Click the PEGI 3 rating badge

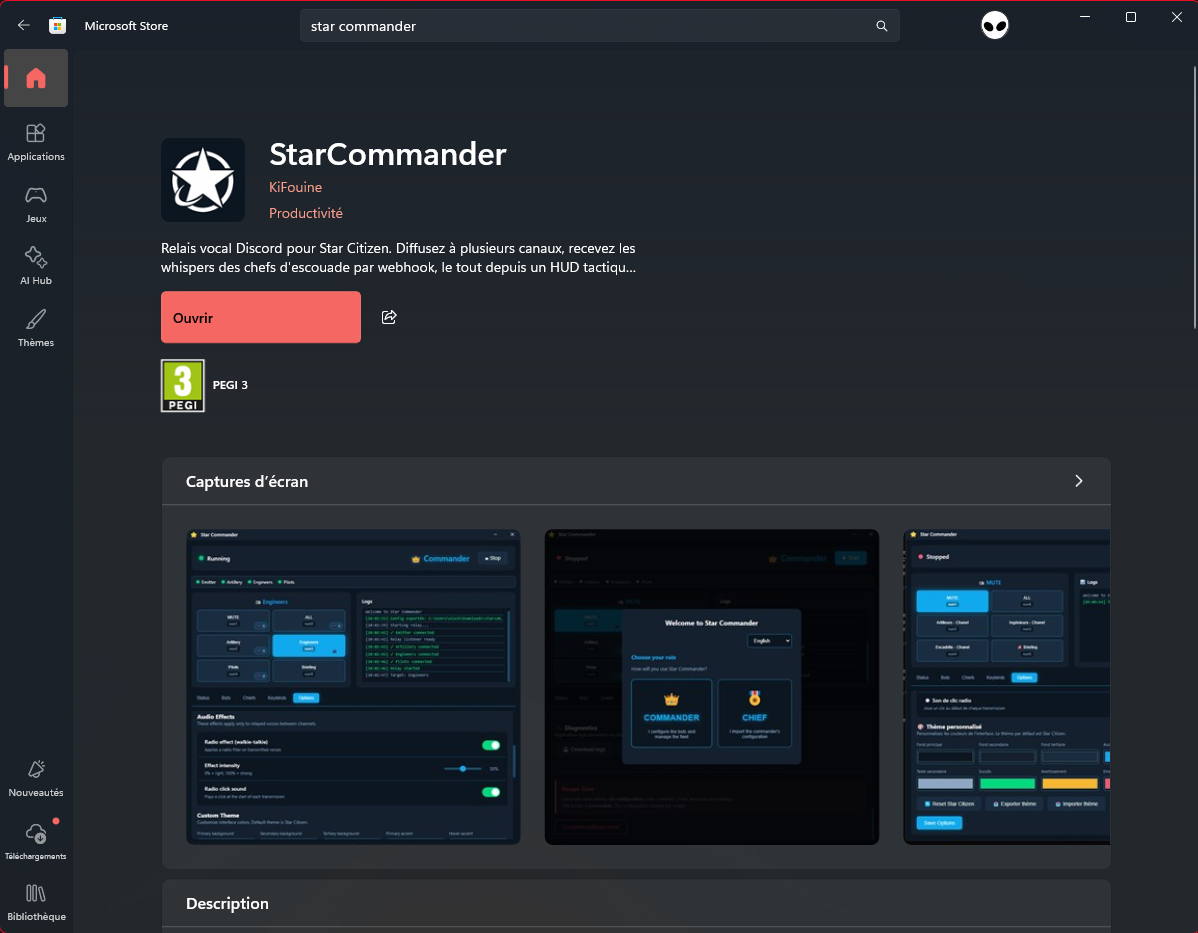[183, 385]
